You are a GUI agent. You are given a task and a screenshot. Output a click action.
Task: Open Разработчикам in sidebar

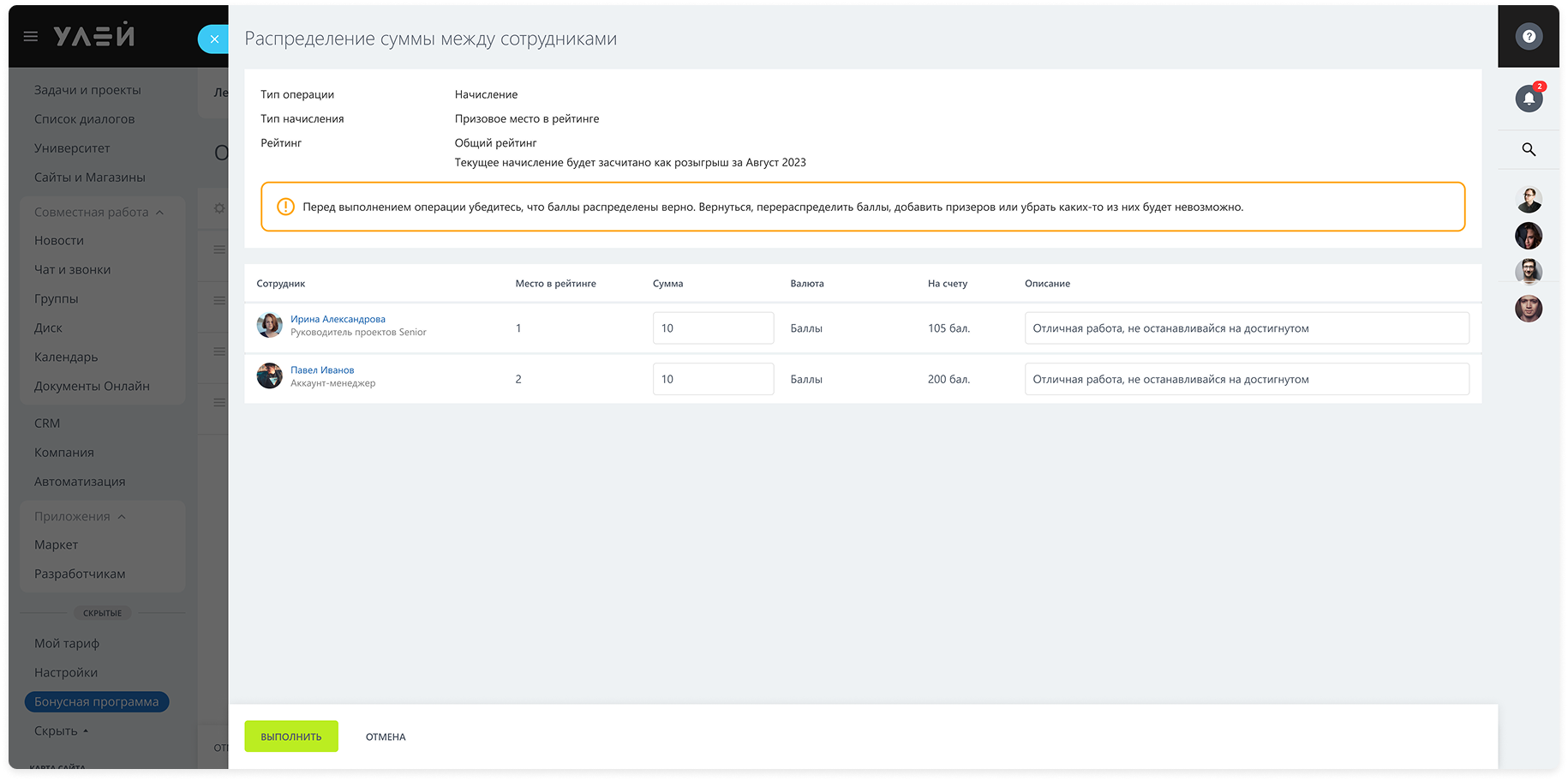tap(80, 574)
